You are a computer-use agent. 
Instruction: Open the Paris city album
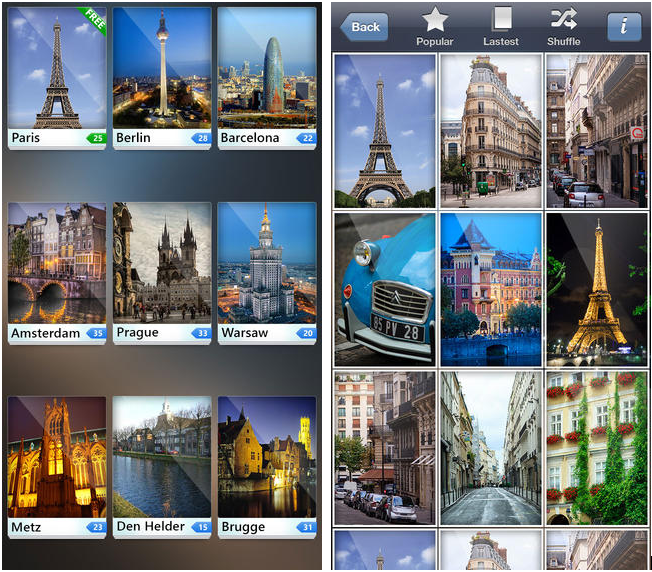57,78
